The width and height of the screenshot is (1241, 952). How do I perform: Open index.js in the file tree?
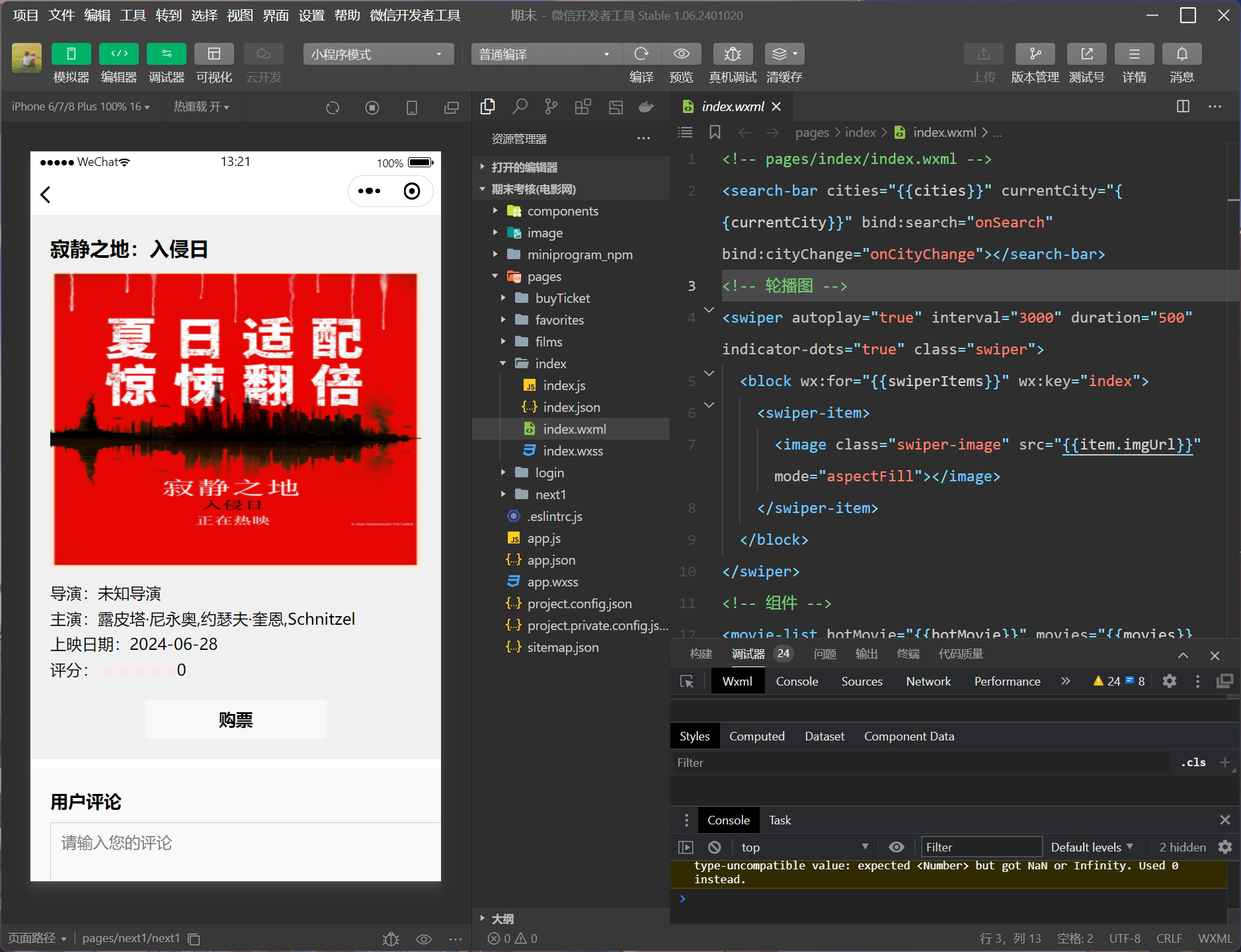564,385
